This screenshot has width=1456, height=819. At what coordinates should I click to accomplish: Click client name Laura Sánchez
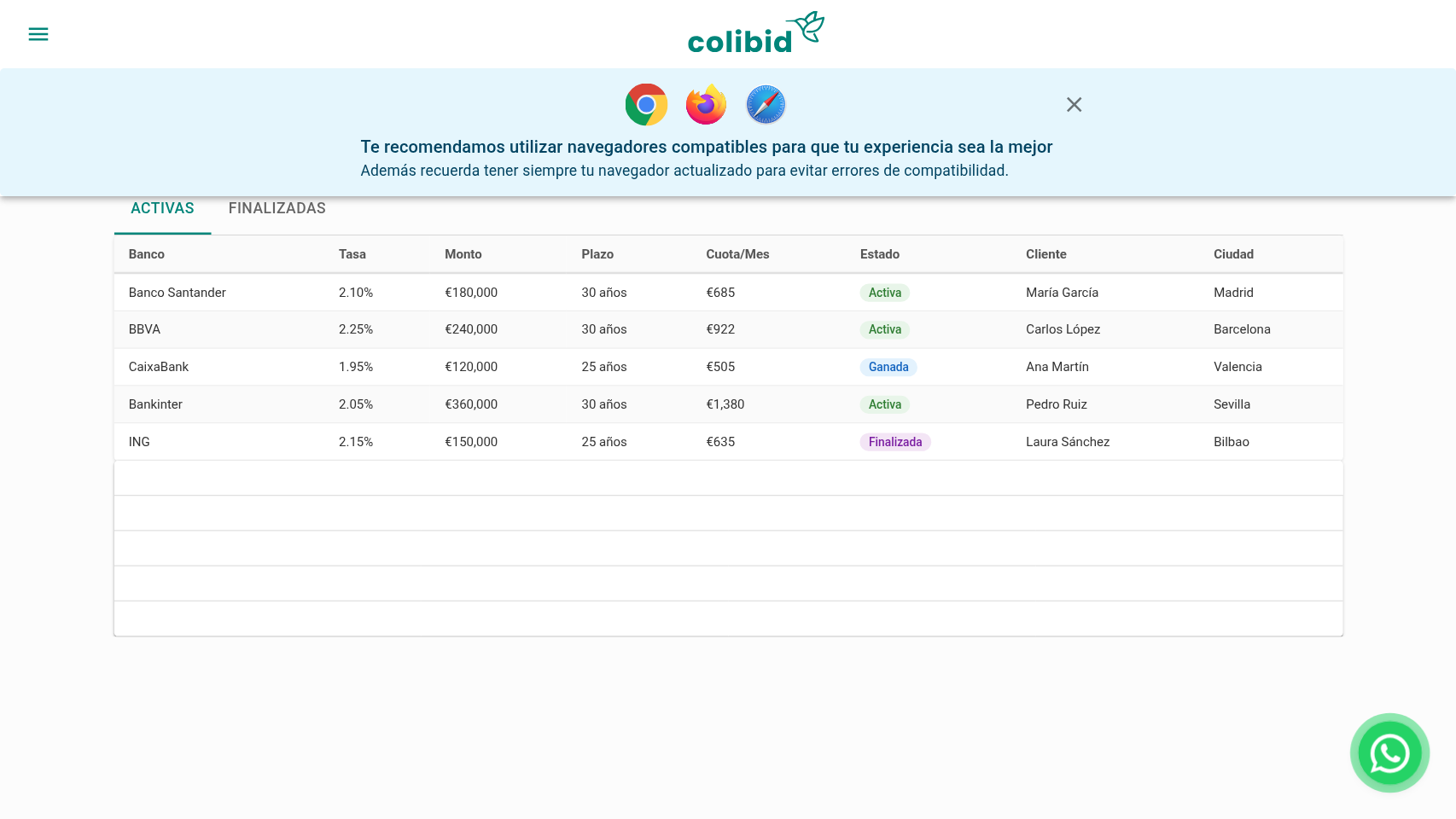[x=1068, y=442]
